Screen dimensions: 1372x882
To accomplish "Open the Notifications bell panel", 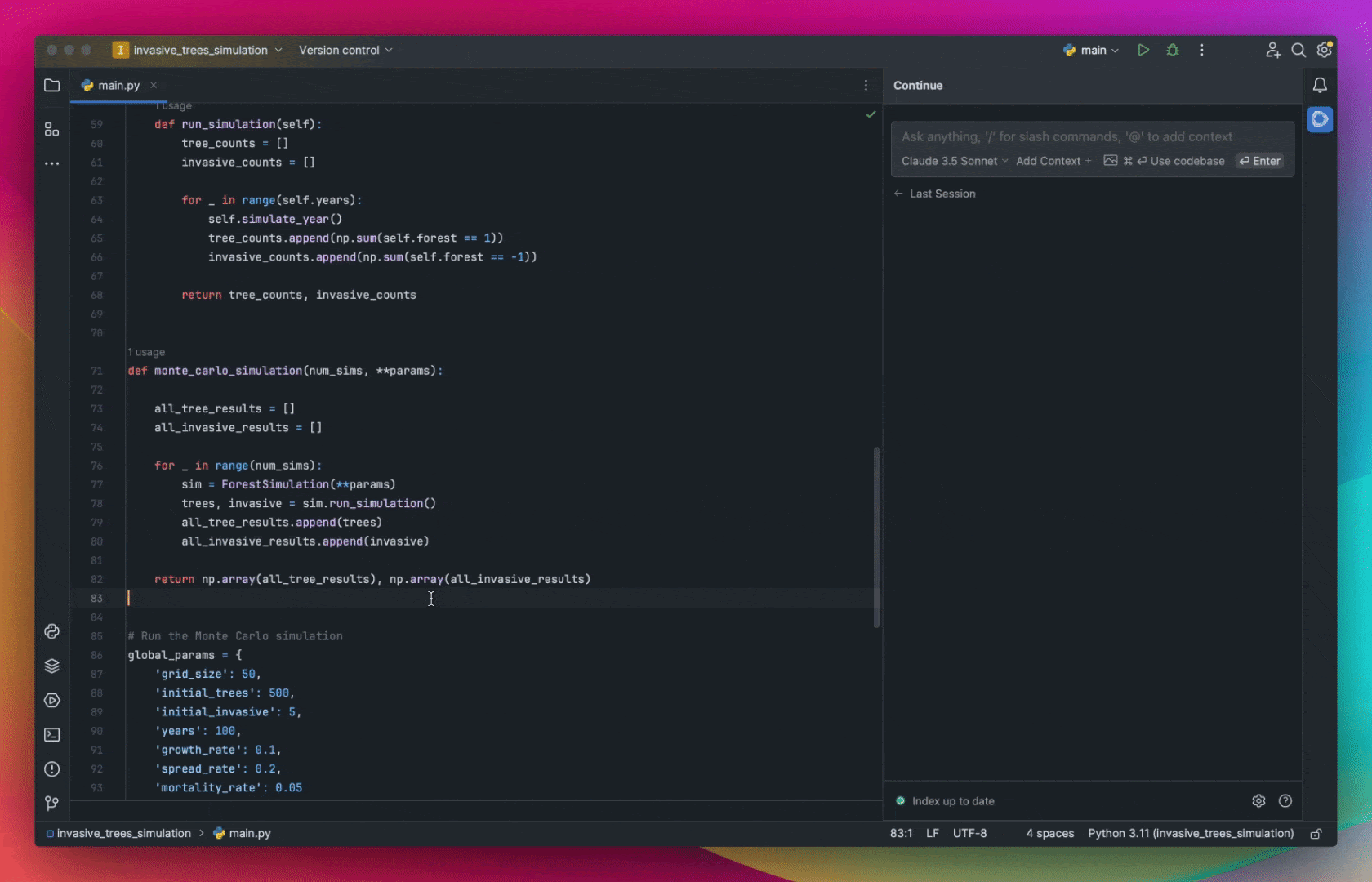I will (1320, 86).
